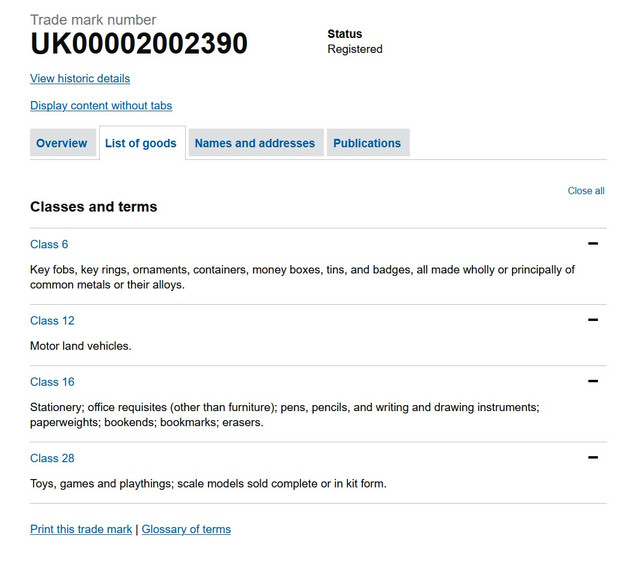The height and width of the screenshot is (568, 640).
Task: Toggle the Class 28 heading
Action: click(x=52, y=458)
